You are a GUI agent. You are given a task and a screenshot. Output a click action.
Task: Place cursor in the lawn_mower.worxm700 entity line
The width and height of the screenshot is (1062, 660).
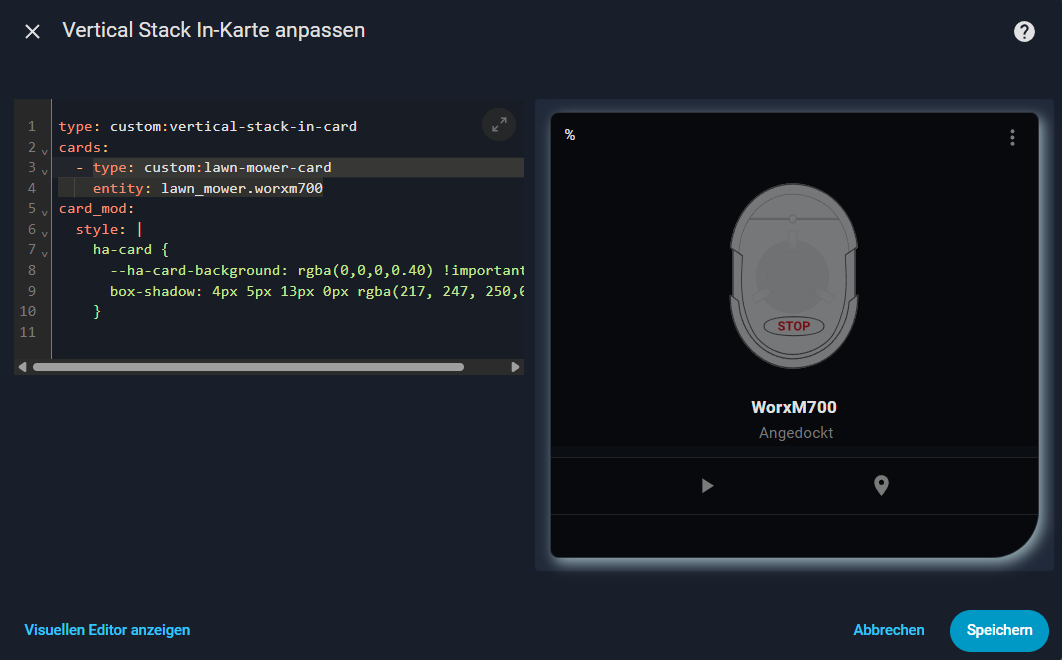click(x=240, y=188)
